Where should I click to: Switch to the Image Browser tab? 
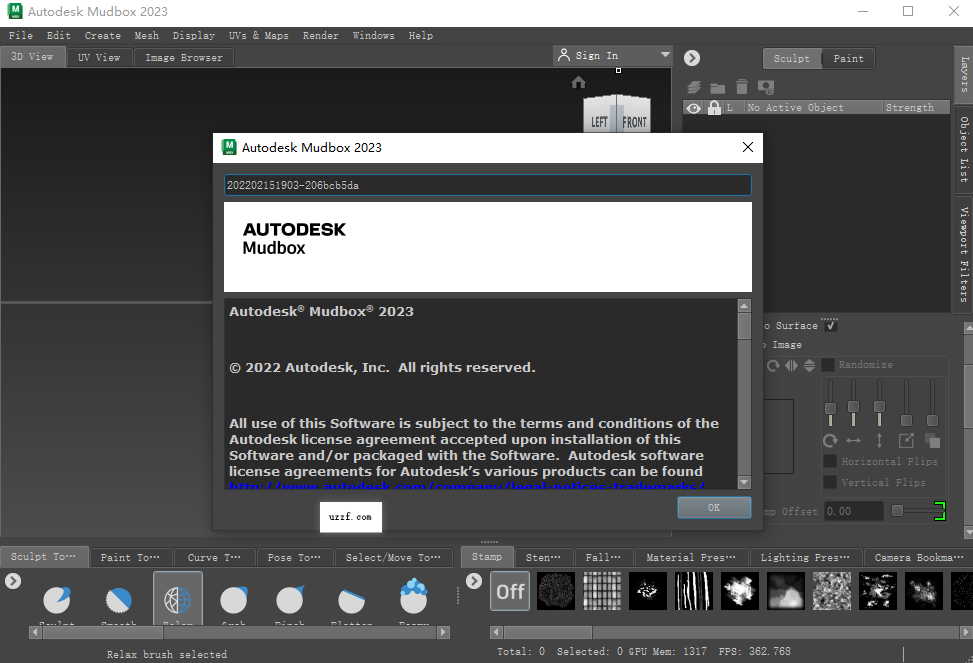tap(184, 57)
